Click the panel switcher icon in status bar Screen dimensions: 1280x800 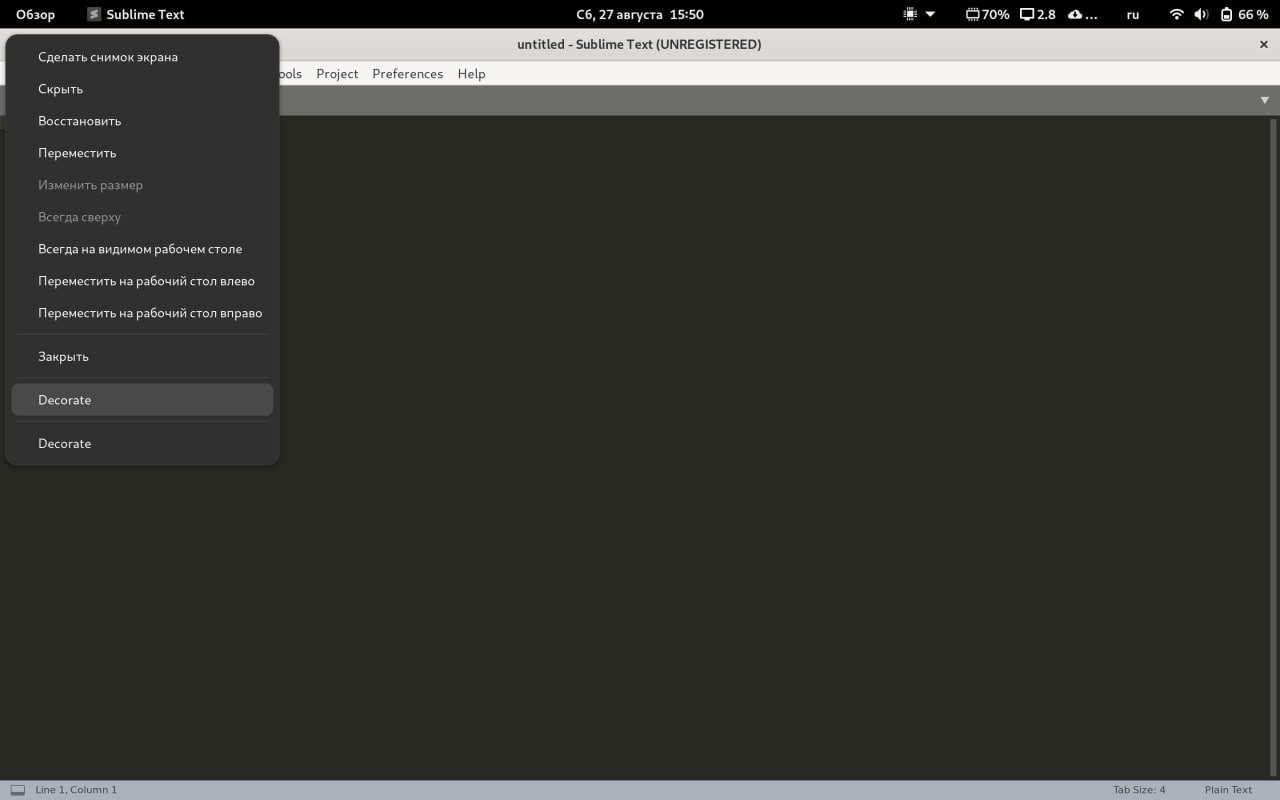[x=18, y=790]
